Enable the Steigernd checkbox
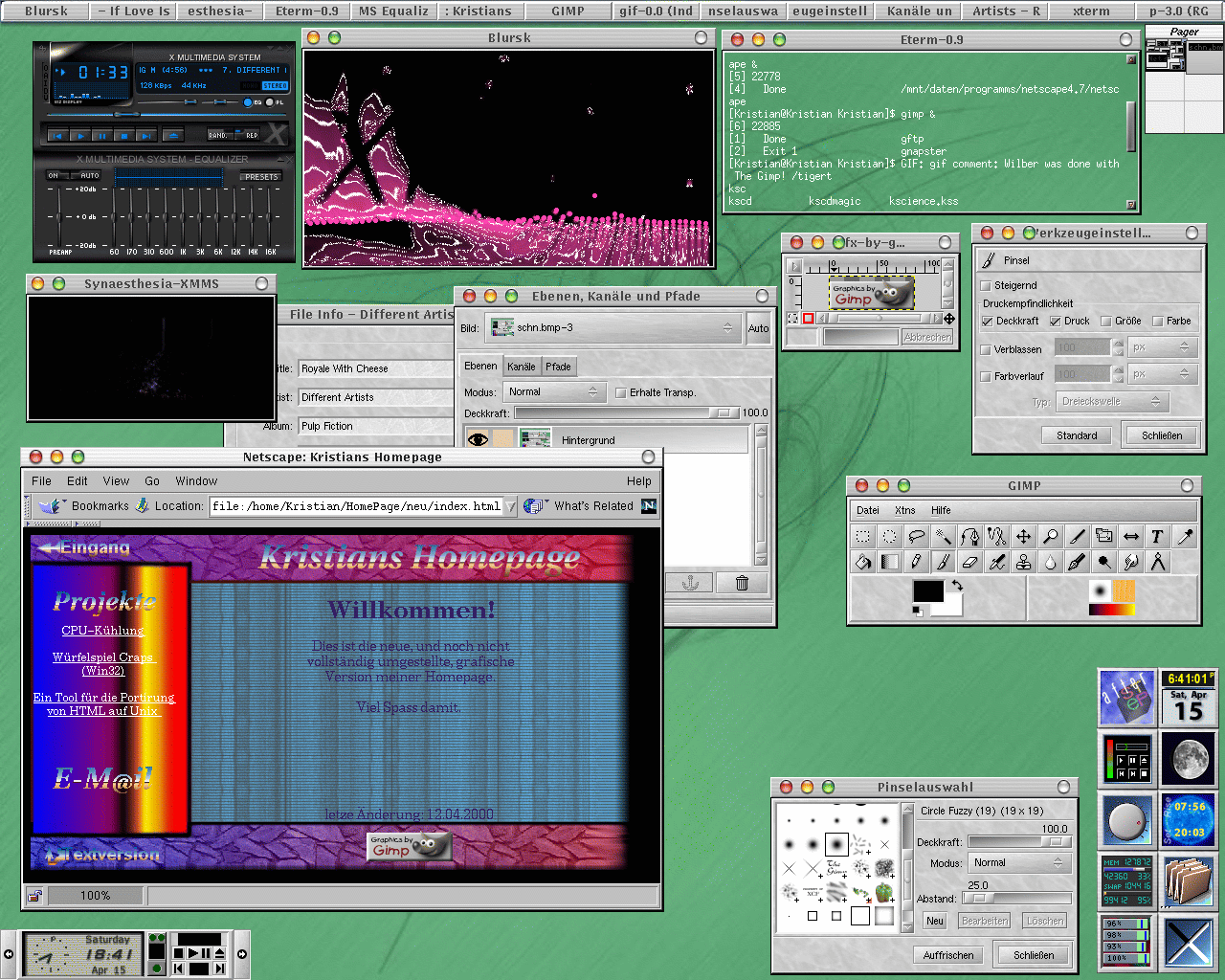Screen dimensions: 1225x980 pos(987,285)
